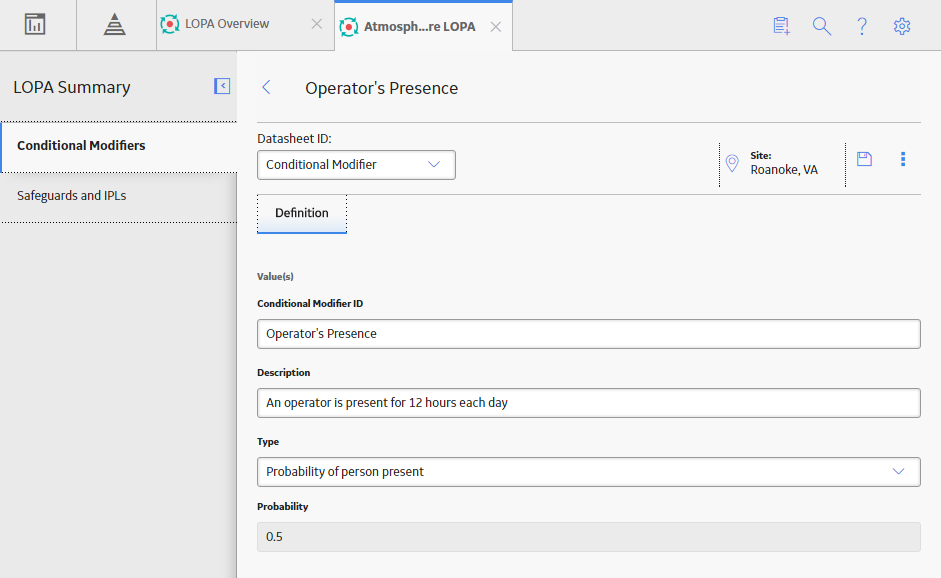Collapse the LOPA Summary side panel
The width and height of the screenshot is (941, 578).
click(222, 86)
